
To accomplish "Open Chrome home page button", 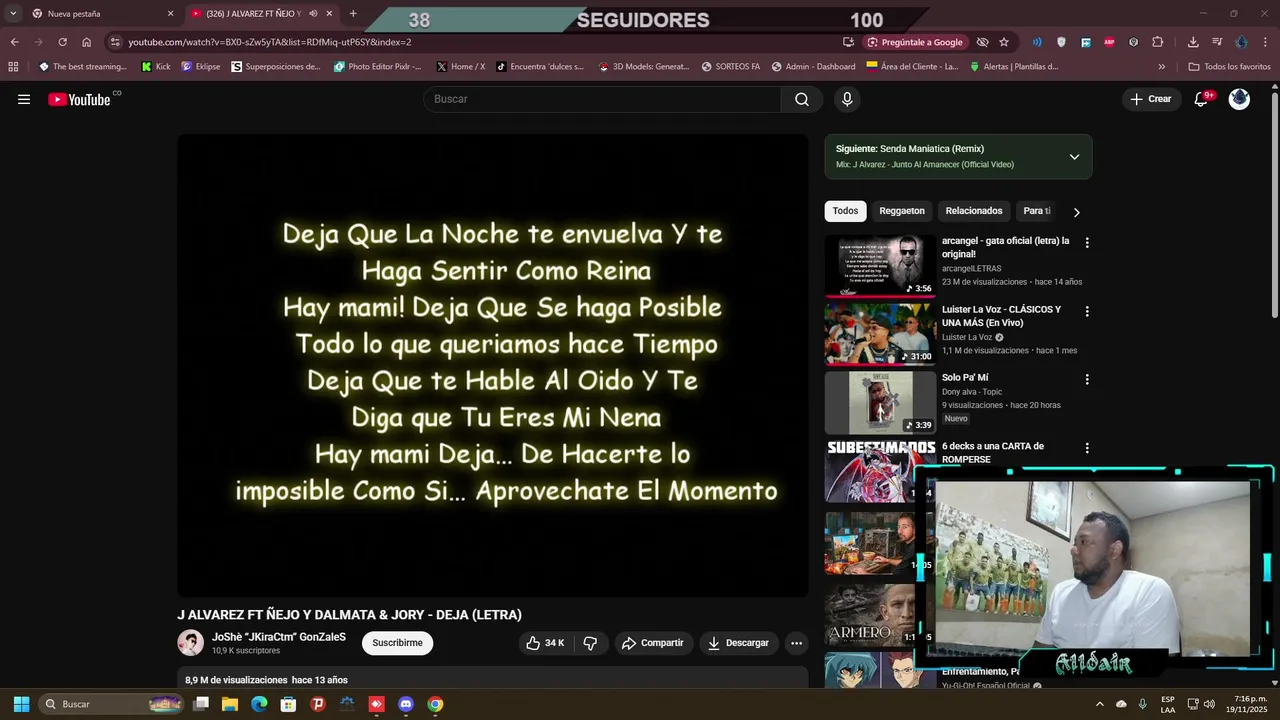I will pos(86,42).
